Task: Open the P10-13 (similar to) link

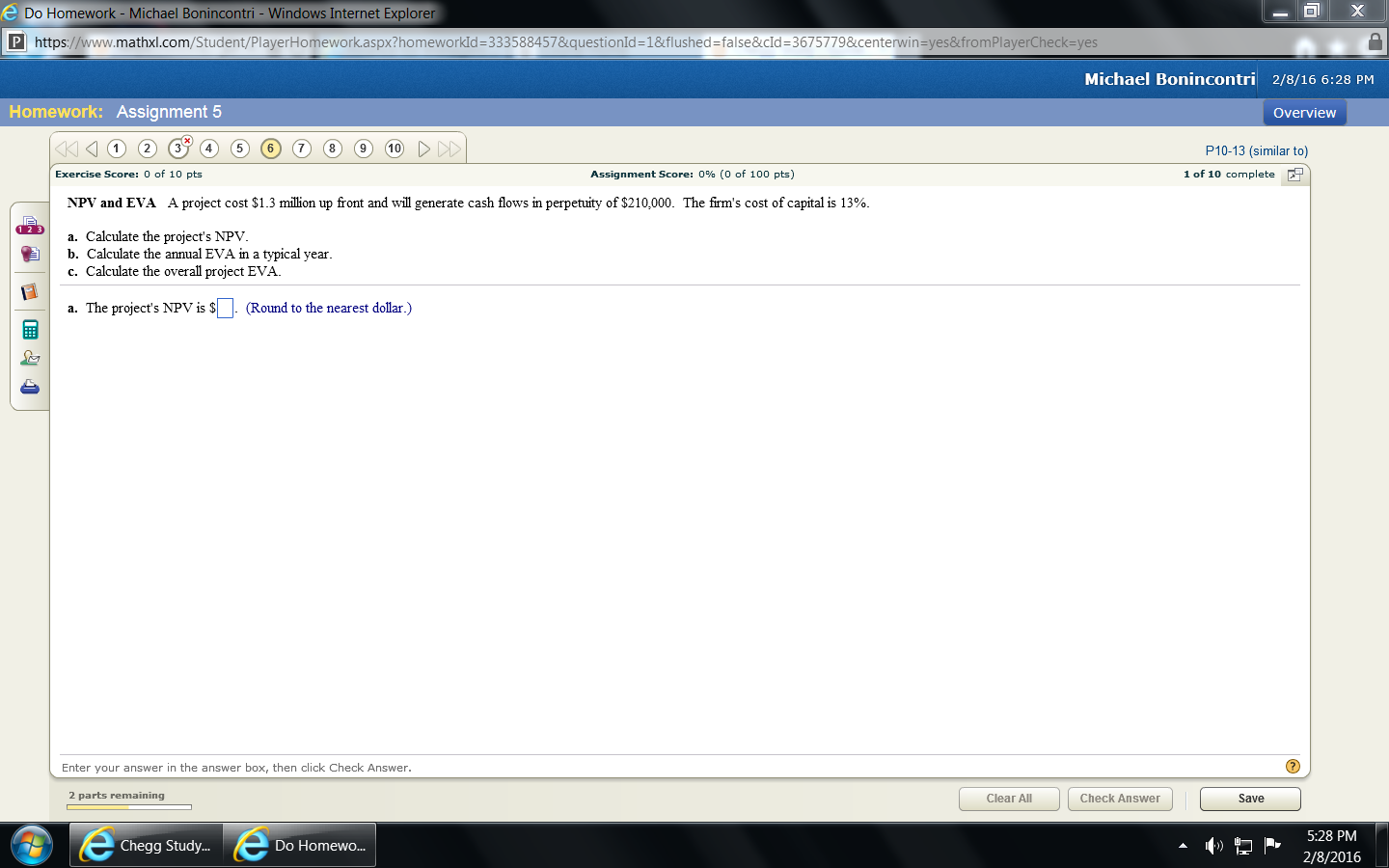Action: point(1256,149)
